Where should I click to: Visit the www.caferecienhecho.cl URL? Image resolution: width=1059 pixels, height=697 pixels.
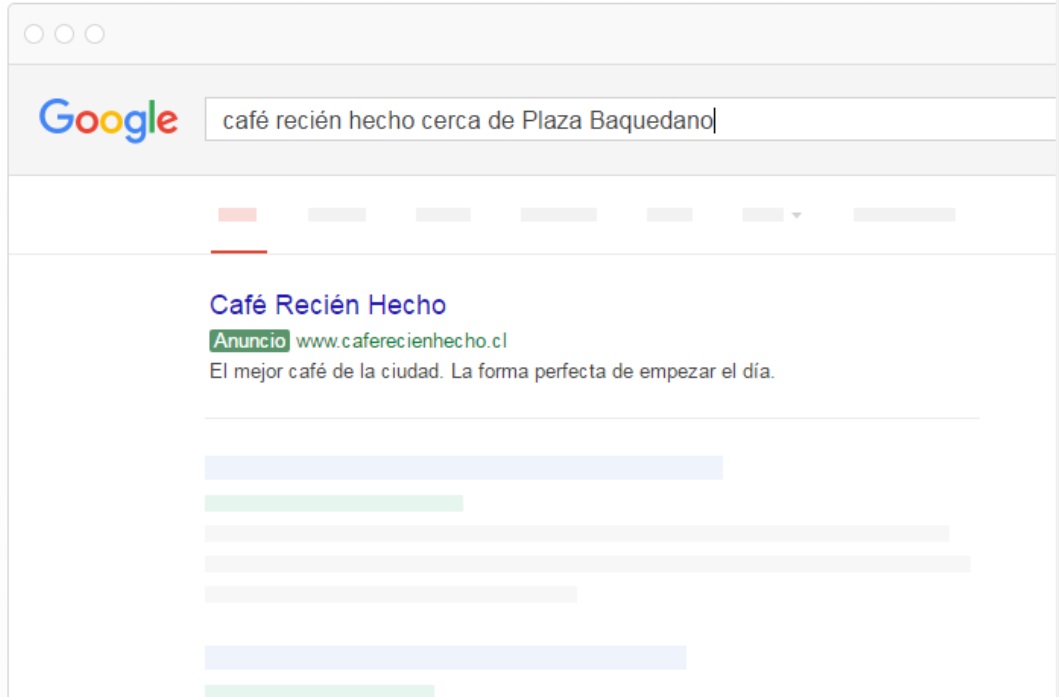(x=401, y=341)
